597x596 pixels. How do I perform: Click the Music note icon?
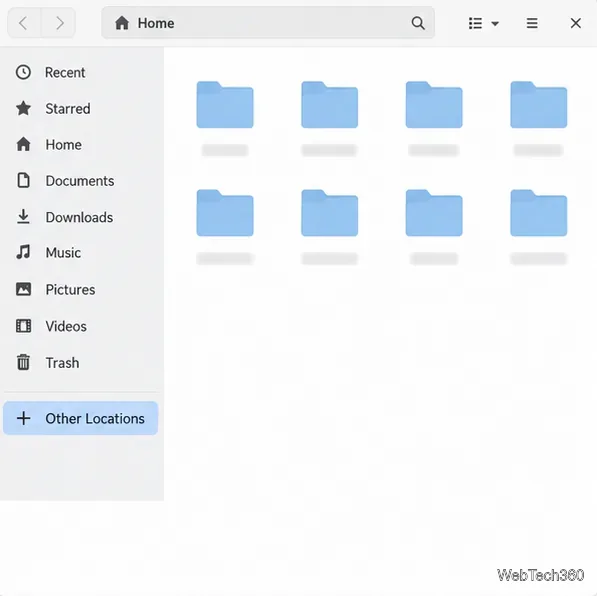(23, 252)
